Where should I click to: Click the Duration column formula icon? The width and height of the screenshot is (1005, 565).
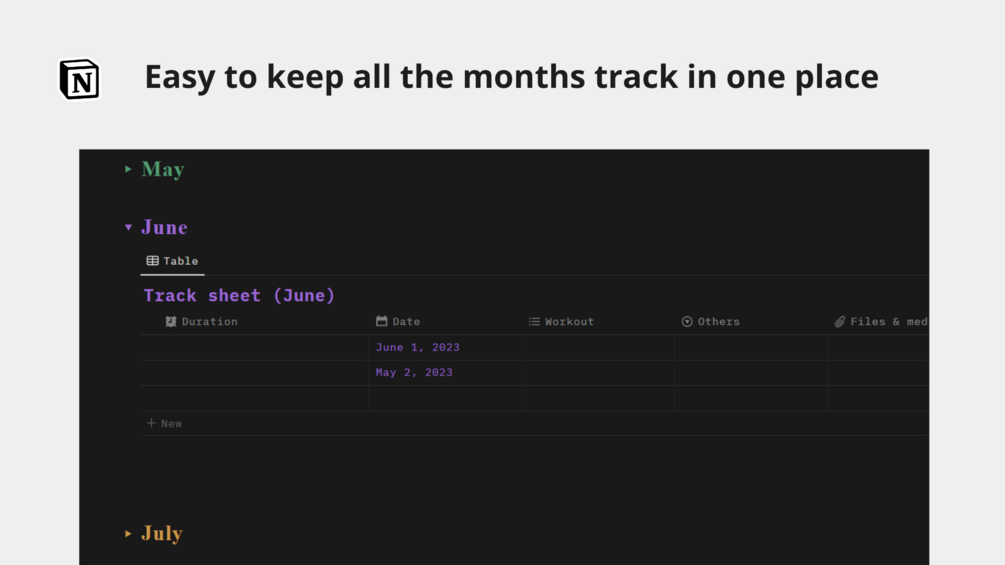click(171, 322)
